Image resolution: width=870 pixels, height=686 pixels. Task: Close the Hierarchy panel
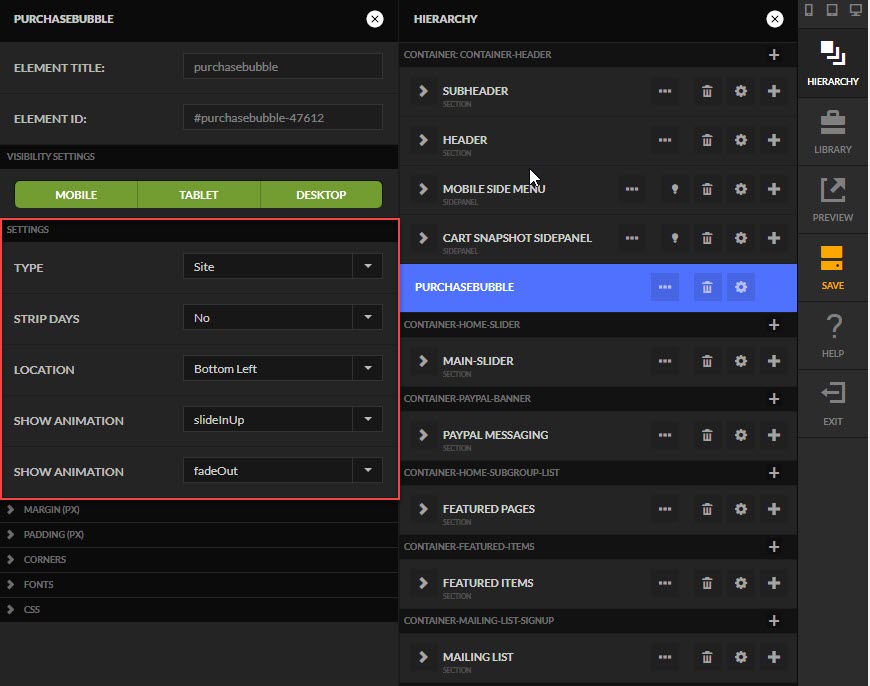click(x=775, y=19)
